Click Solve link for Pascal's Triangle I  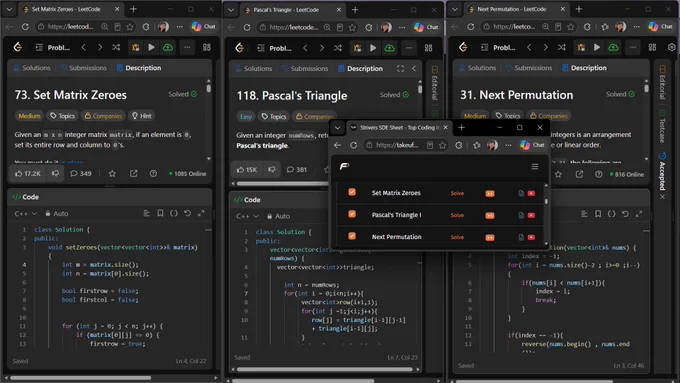pyautogui.click(x=457, y=215)
